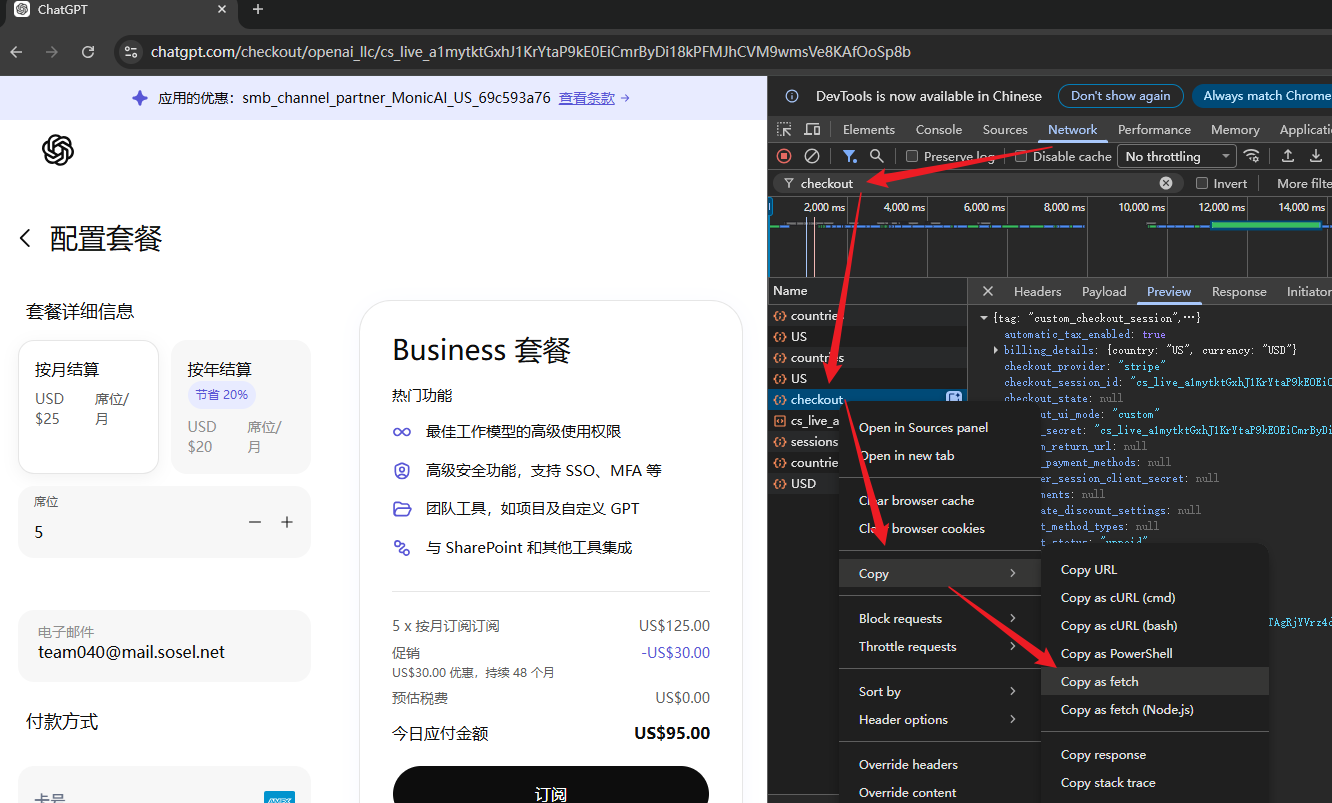Screen dimensions: 1332x803
Task: Click the override badge on checkout row
Action: pos(954,399)
